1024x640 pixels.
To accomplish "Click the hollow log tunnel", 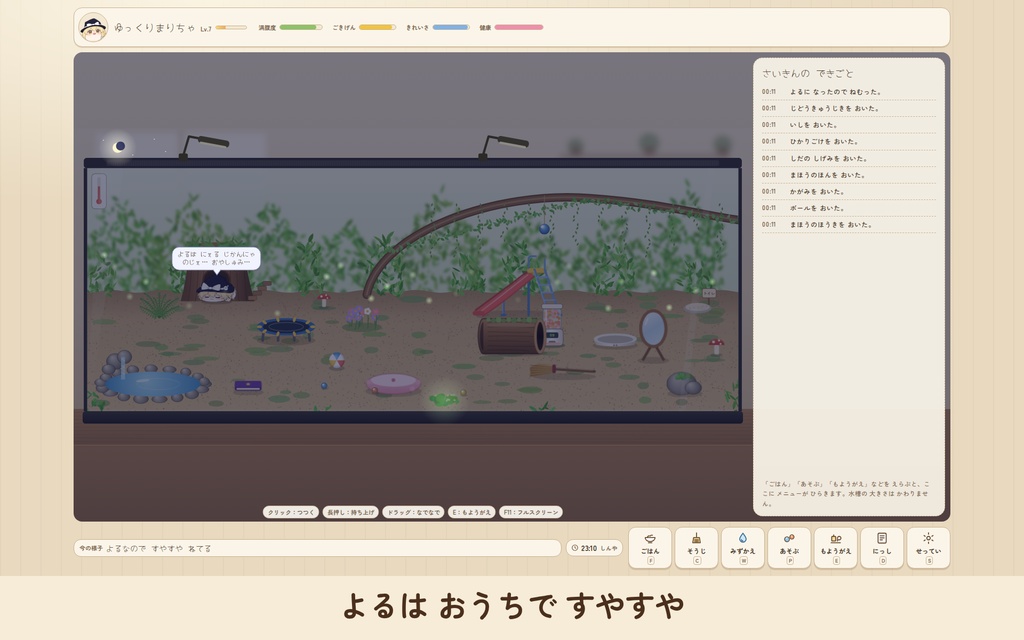I will point(511,337).
